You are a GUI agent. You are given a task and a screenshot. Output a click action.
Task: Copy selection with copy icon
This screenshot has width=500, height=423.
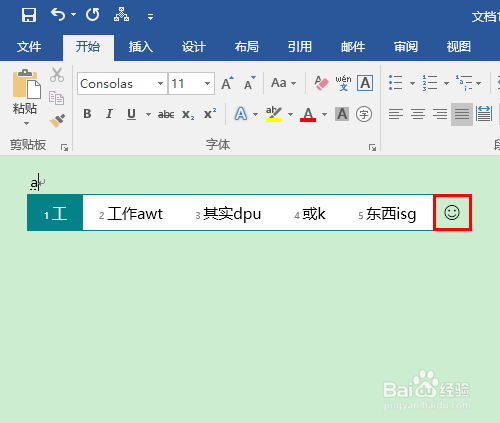[56, 98]
